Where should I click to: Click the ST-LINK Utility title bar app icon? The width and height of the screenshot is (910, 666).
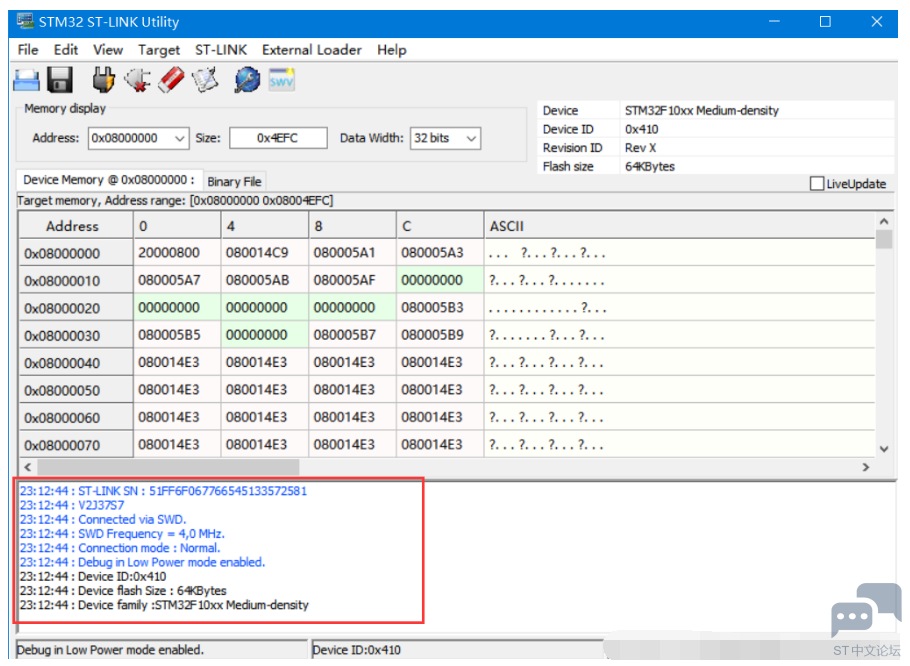25,21
